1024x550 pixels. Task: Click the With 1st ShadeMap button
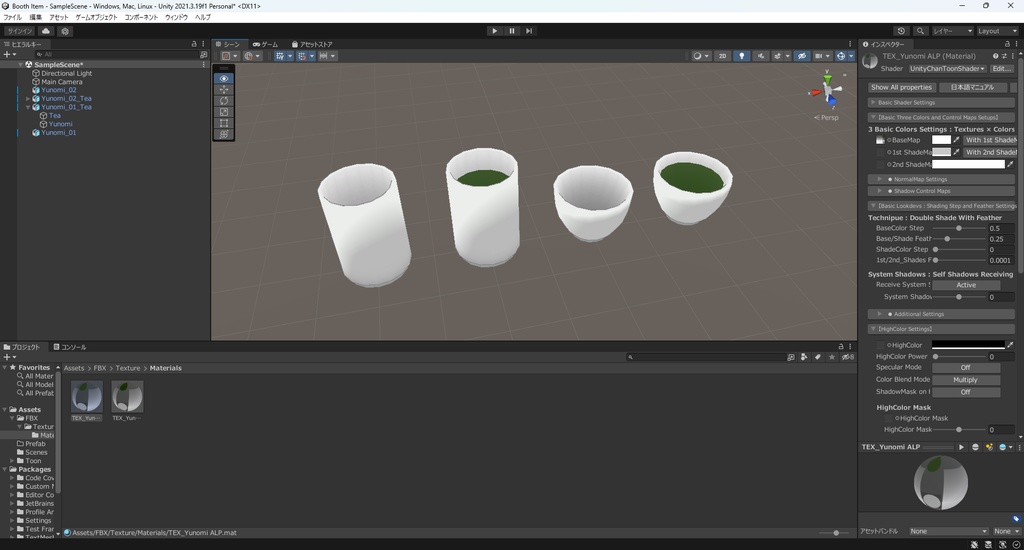click(x=989, y=140)
